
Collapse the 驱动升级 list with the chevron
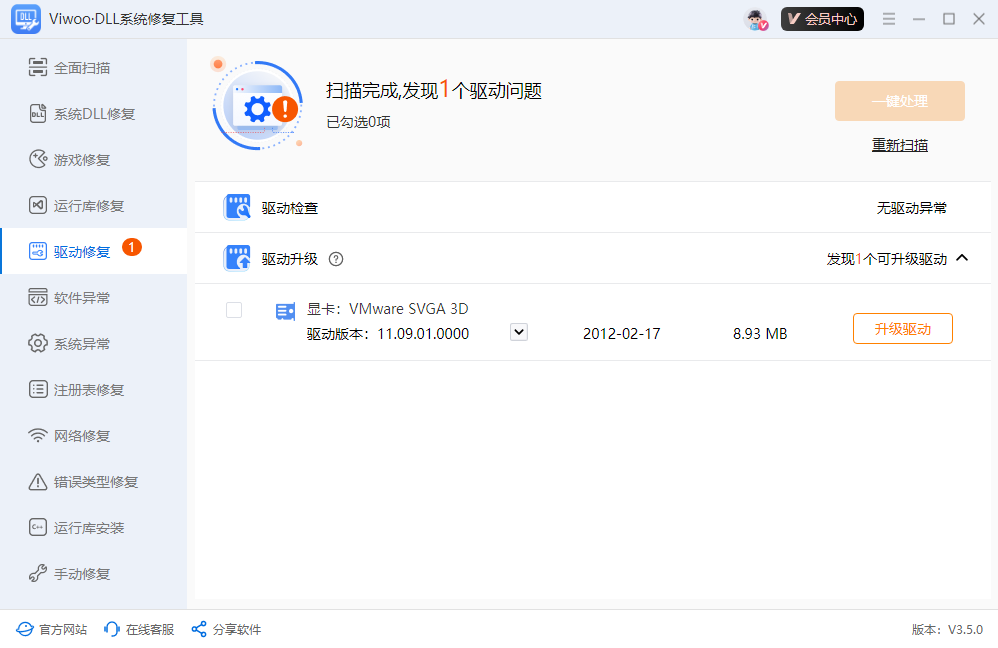pos(962,258)
